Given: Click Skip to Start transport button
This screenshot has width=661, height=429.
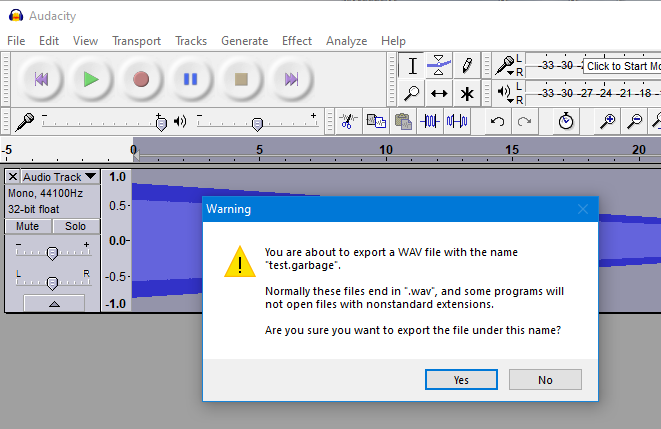Looking at the screenshot, I should (x=41, y=79).
